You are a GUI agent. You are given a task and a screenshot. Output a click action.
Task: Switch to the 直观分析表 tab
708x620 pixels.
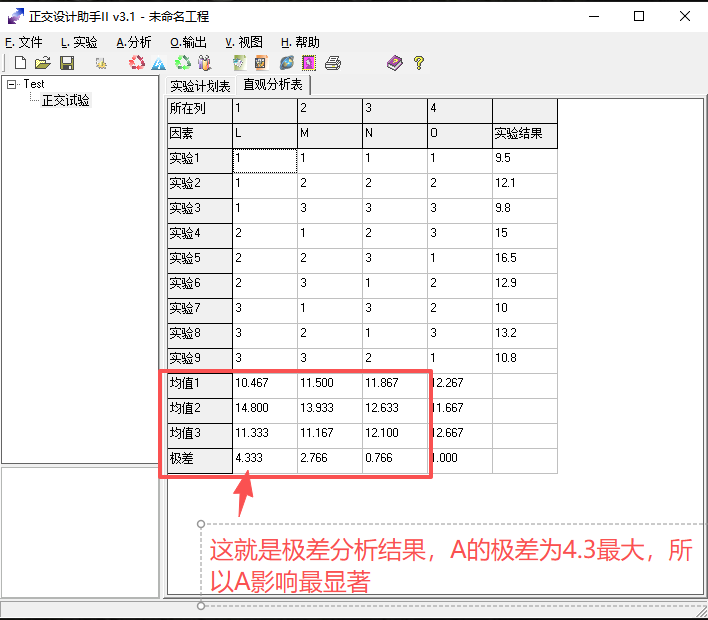click(273, 84)
